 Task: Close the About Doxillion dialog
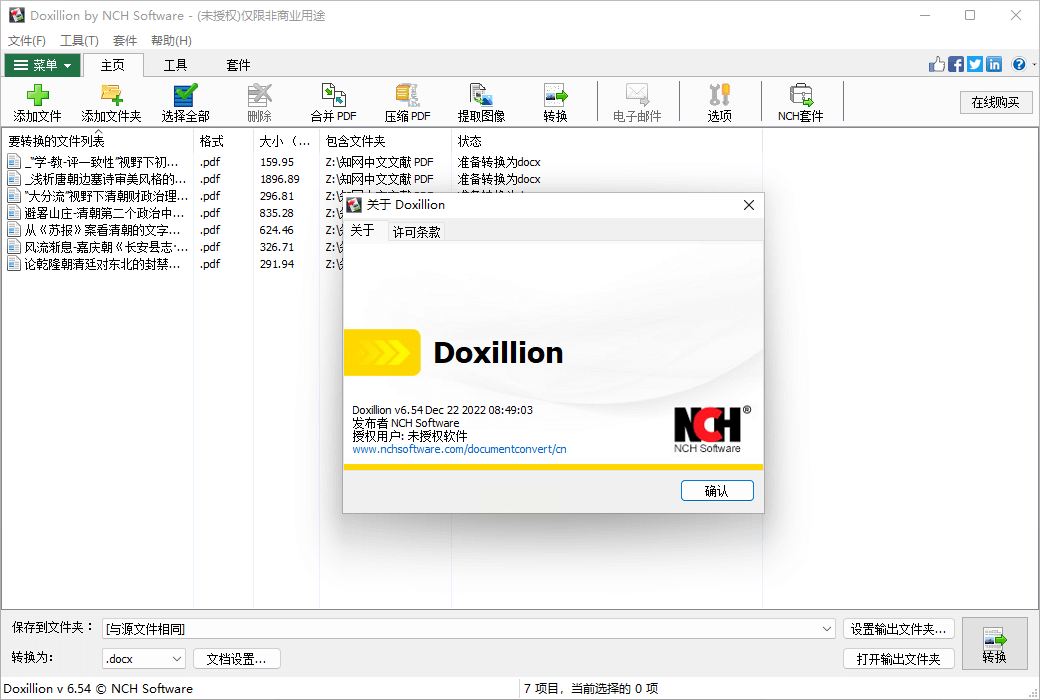pyautogui.click(x=748, y=205)
